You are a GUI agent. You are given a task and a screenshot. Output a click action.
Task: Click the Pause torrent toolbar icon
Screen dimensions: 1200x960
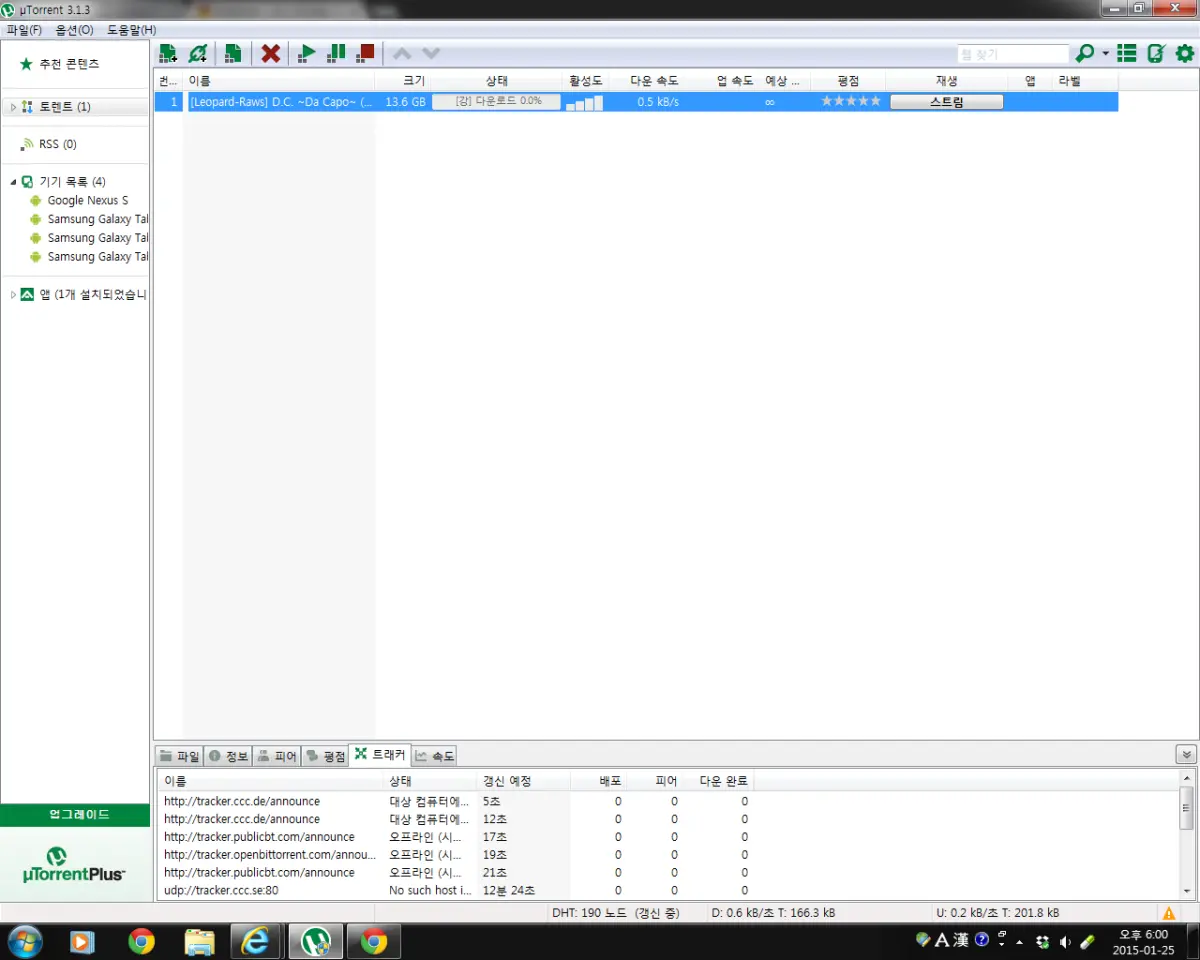[x=337, y=53]
